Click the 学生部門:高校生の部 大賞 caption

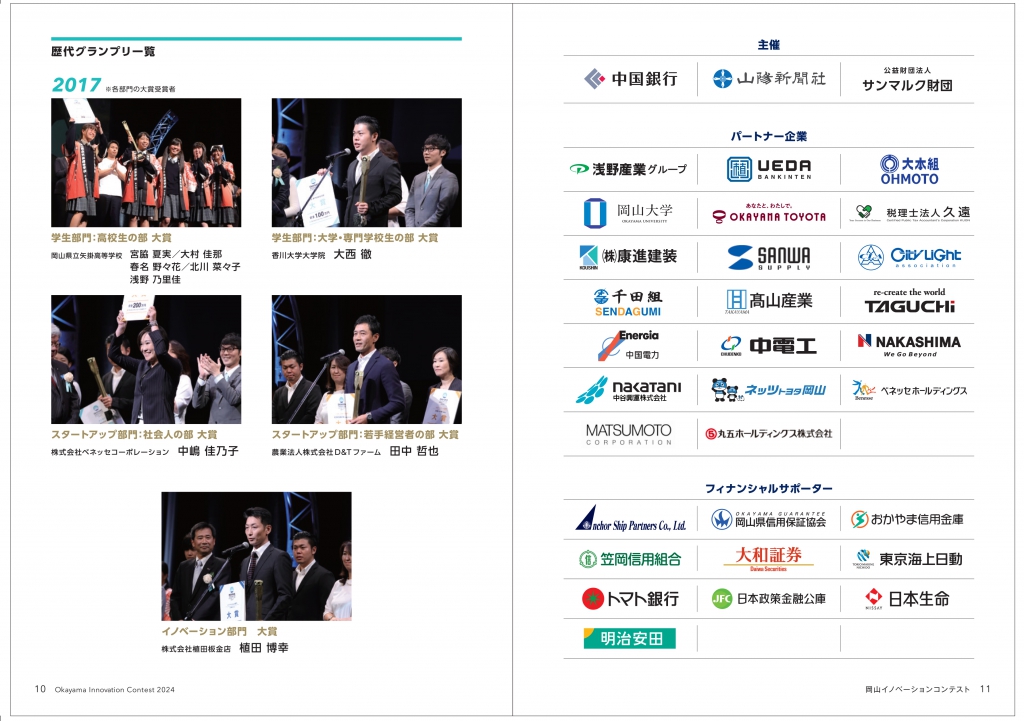(111, 238)
